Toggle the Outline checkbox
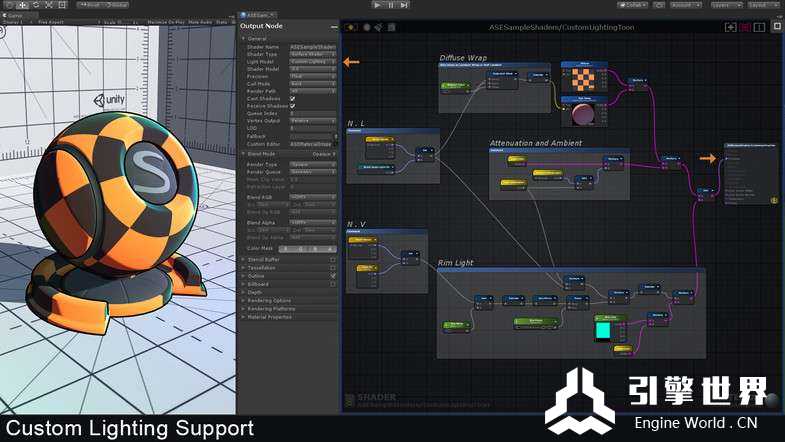The image size is (785, 442). click(x=333, y=276)
